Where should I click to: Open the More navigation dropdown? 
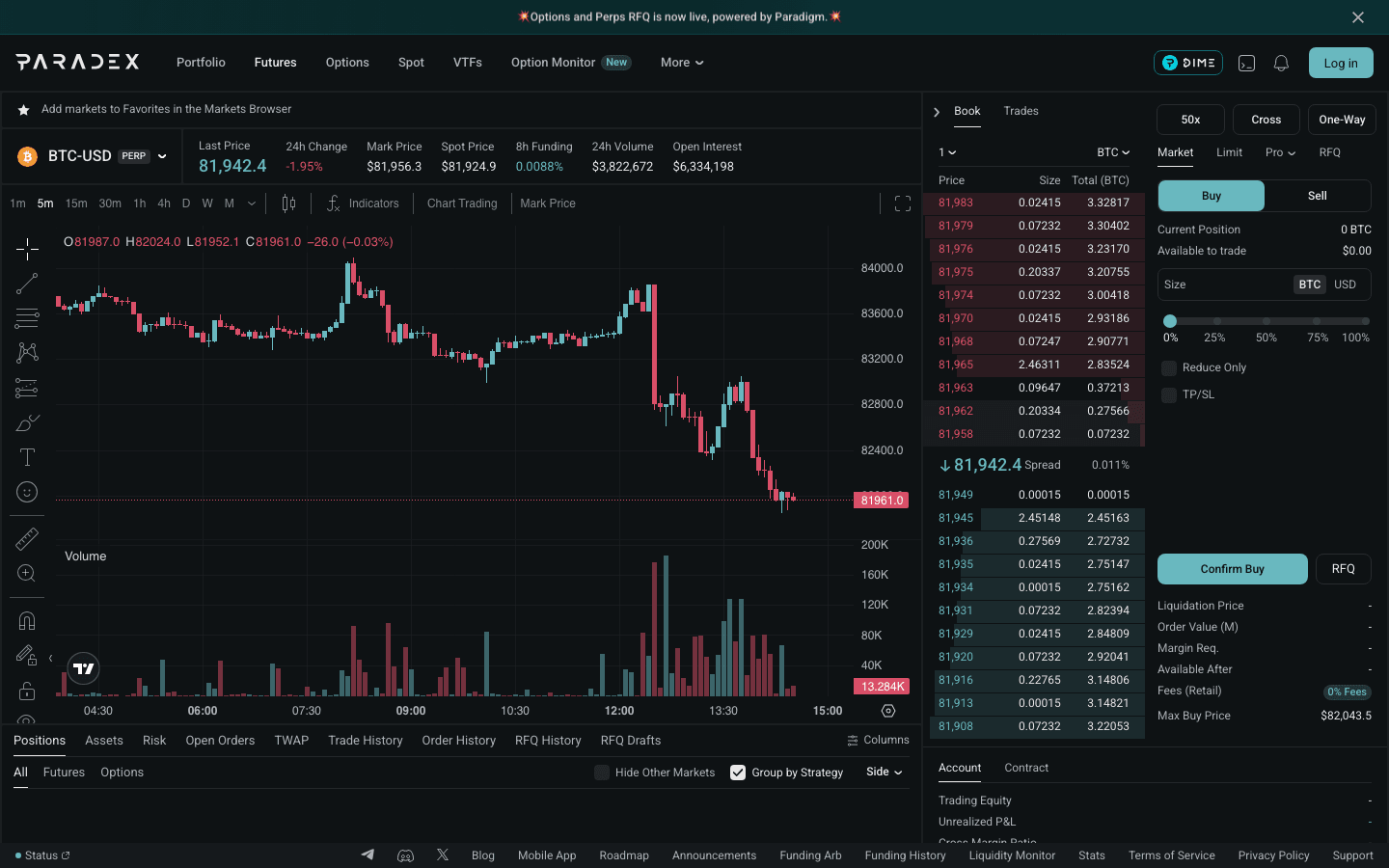(682, 63)
